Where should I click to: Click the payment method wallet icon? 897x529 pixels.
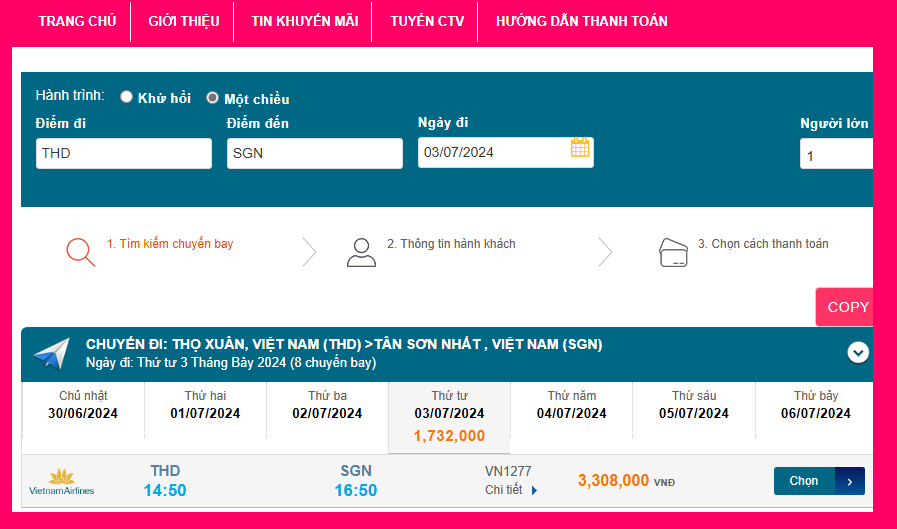pos(673,252)
